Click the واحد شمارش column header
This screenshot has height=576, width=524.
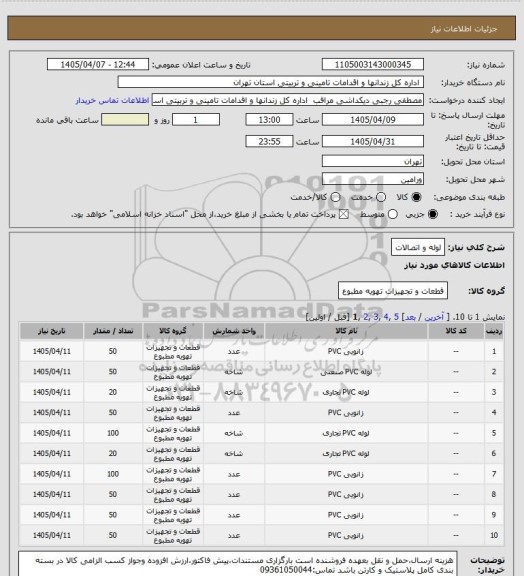click(234, 331)
